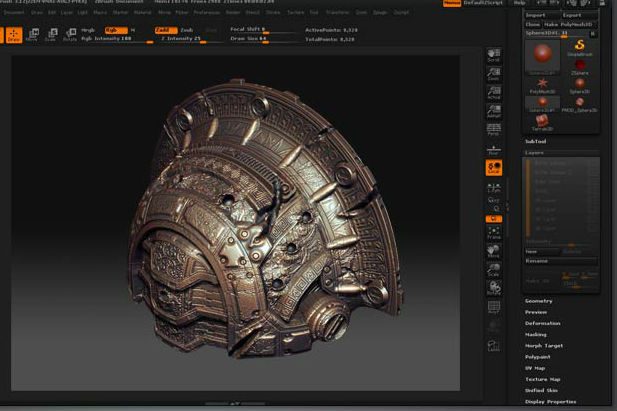Expand the UV Map section
Image resolution: width=617 pixels, height=411 pixels.
pyautogui.click(x=535, y=368)
